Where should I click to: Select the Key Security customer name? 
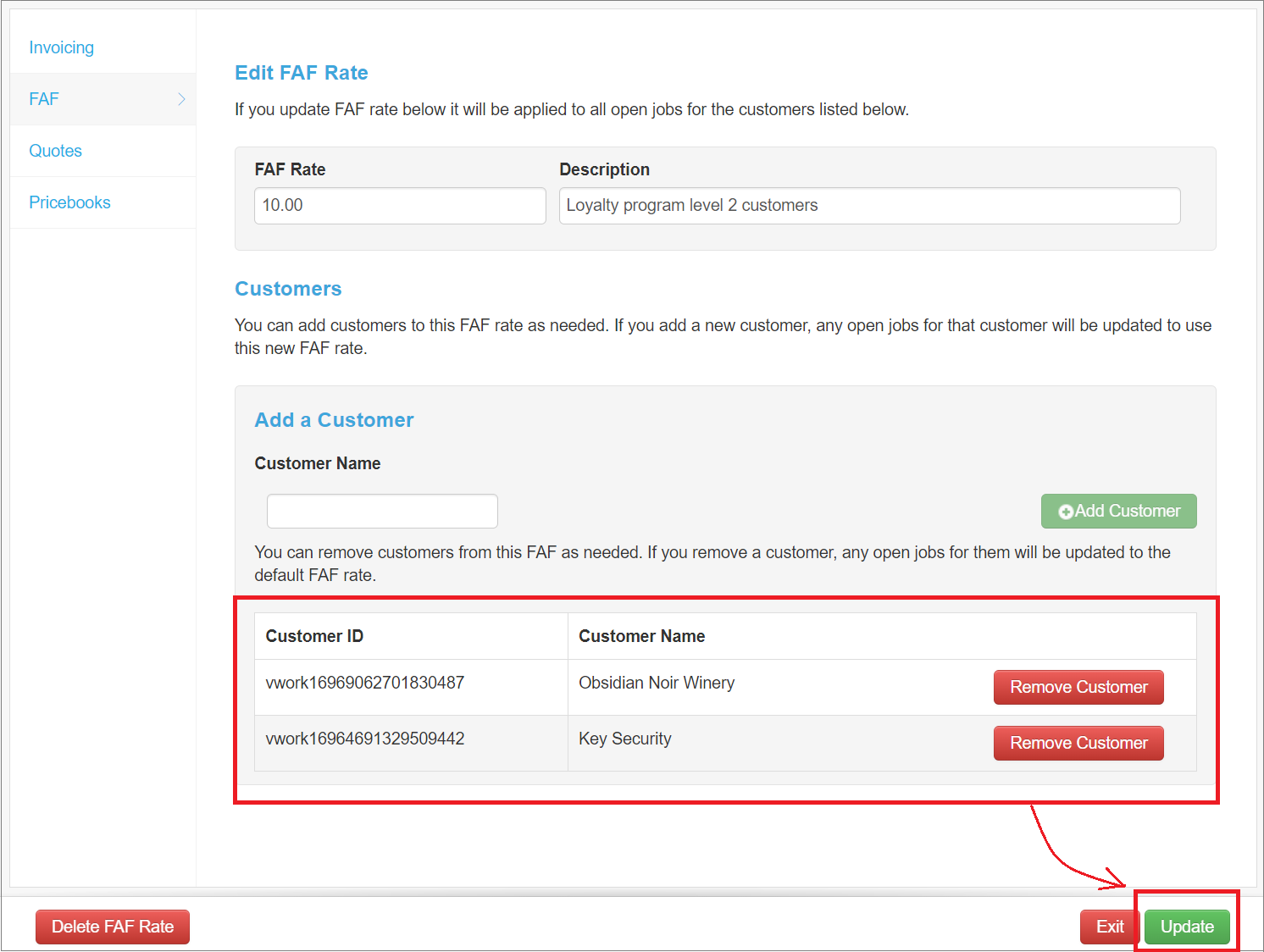point(624,738)
